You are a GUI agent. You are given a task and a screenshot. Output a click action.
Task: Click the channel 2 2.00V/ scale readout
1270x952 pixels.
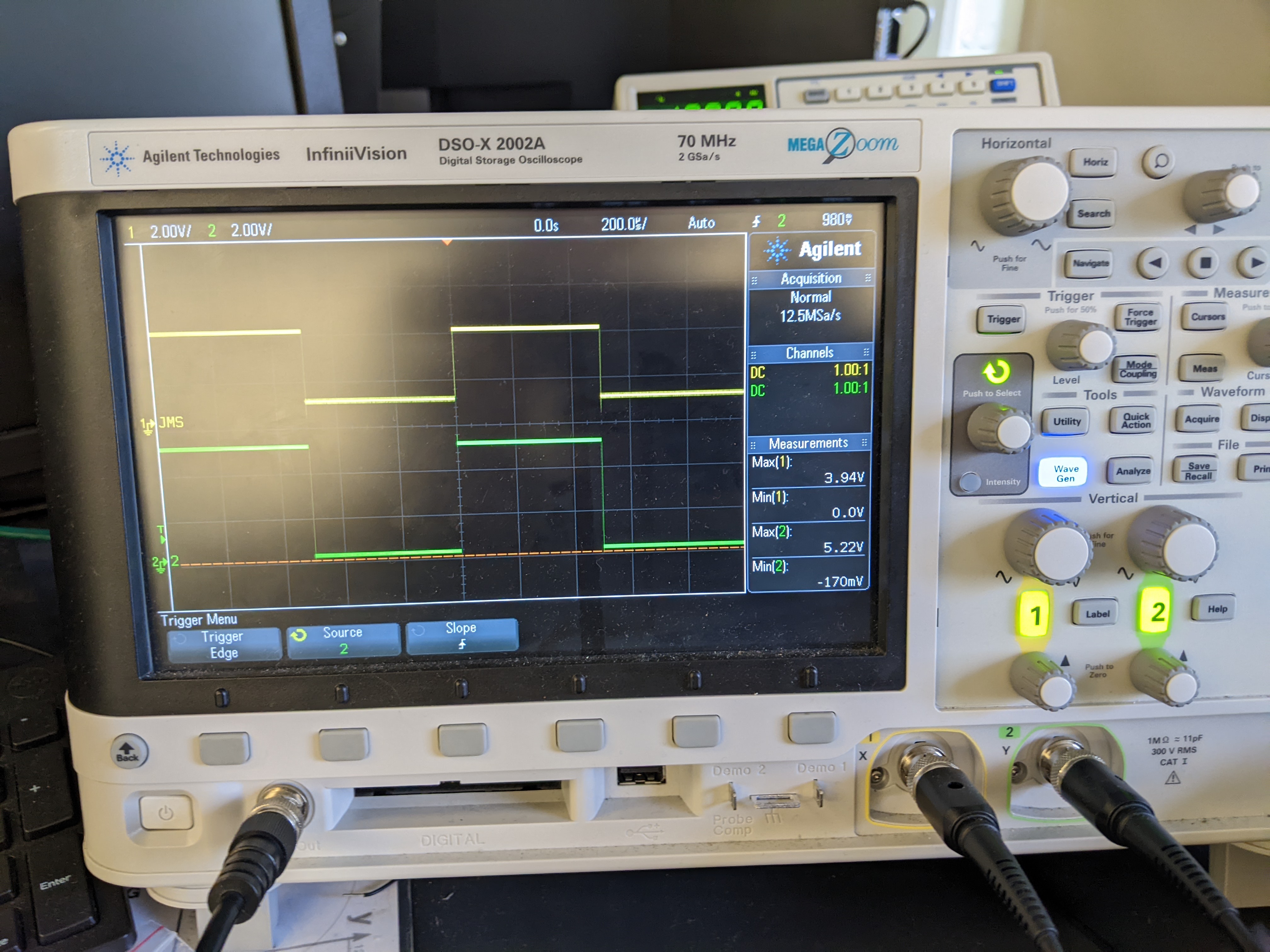click(251, 230)
